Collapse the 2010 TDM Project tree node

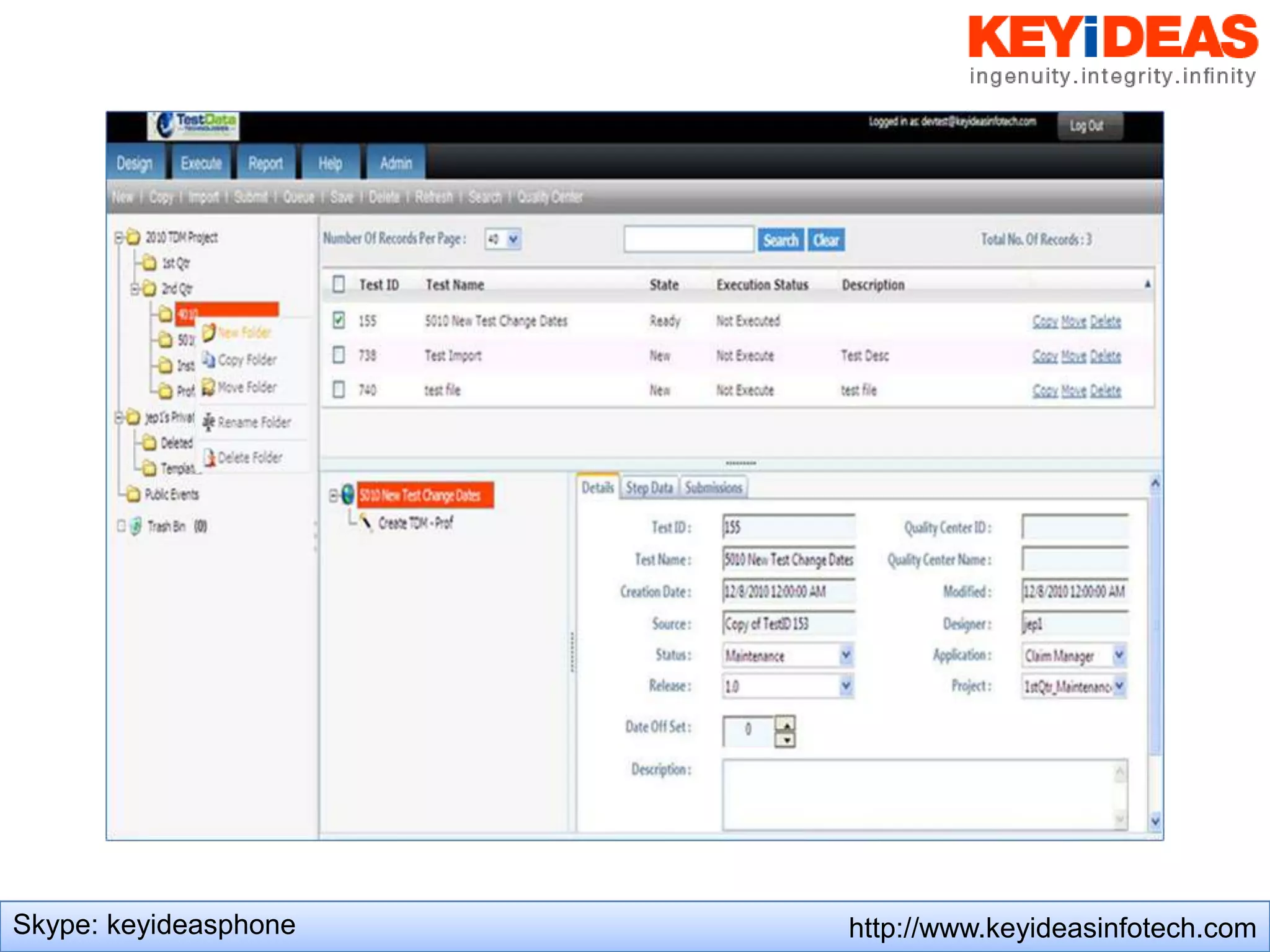click(118, 237)
